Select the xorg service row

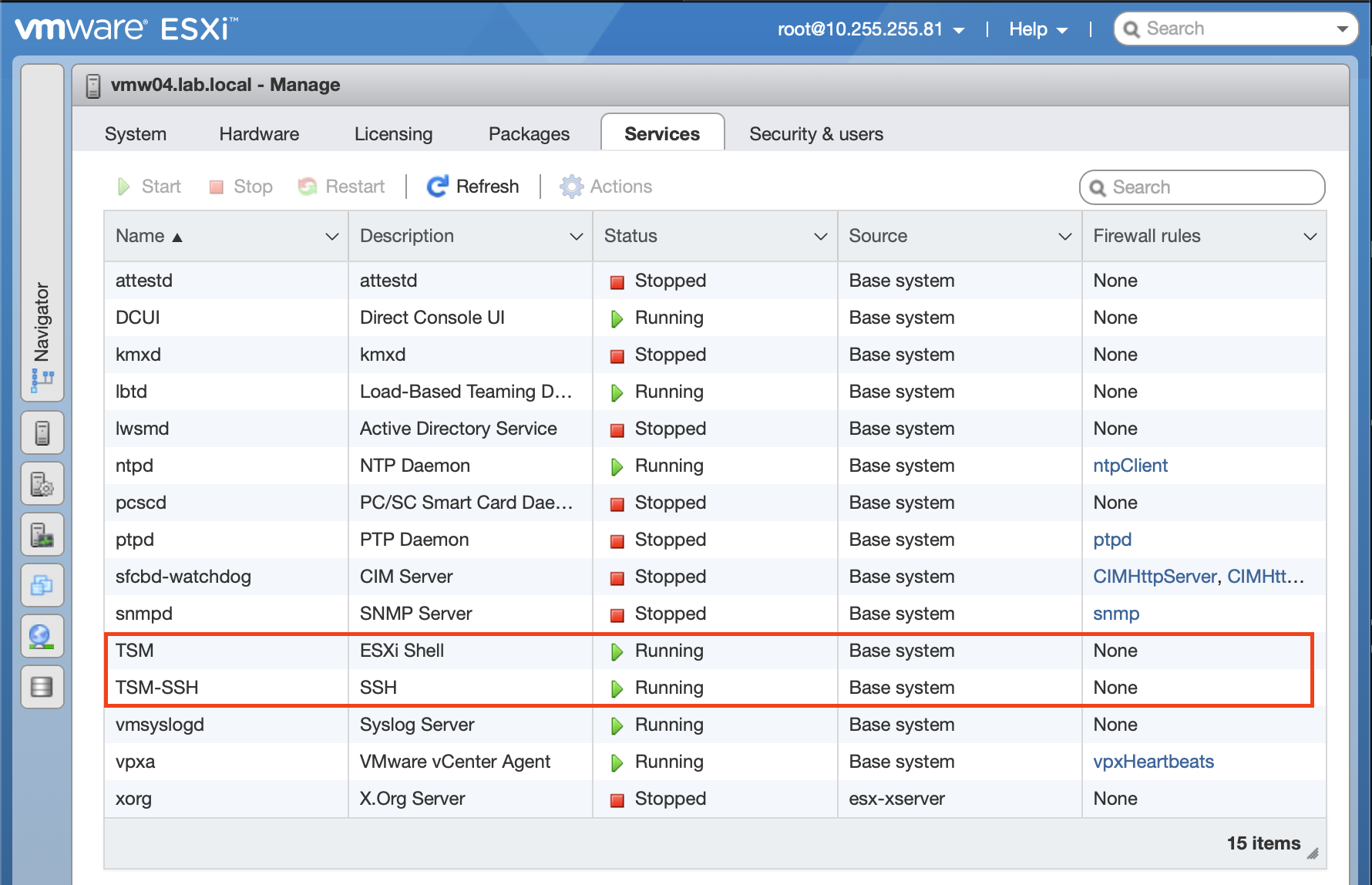tap(715, 799)
